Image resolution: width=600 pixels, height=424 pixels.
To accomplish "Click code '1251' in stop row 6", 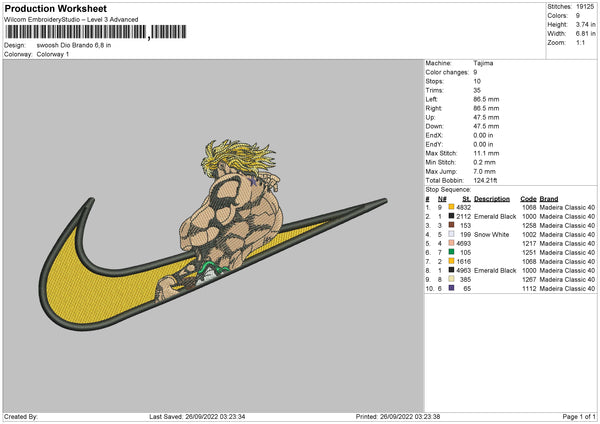I will click(530, 253).
